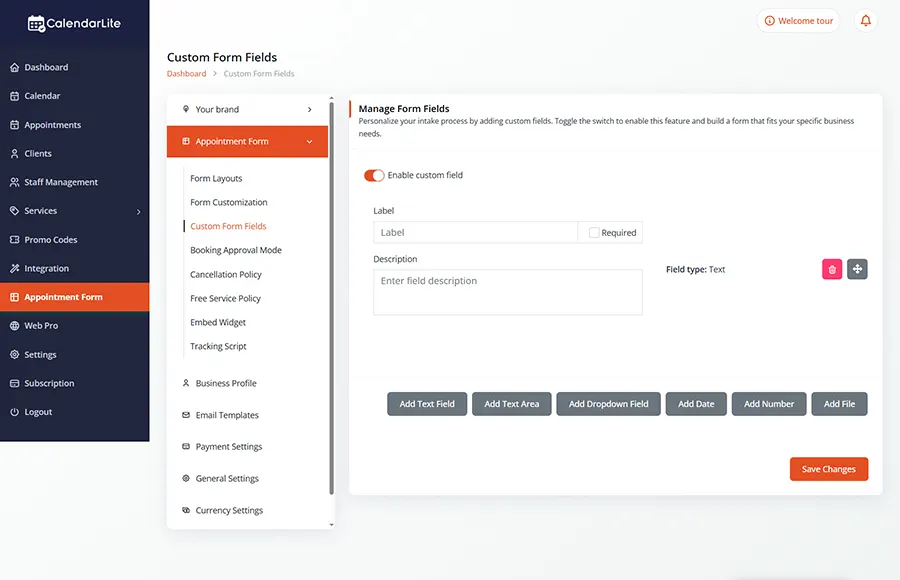
Task: Click Add Dropdown Field button
Action: tap(608, 404)
